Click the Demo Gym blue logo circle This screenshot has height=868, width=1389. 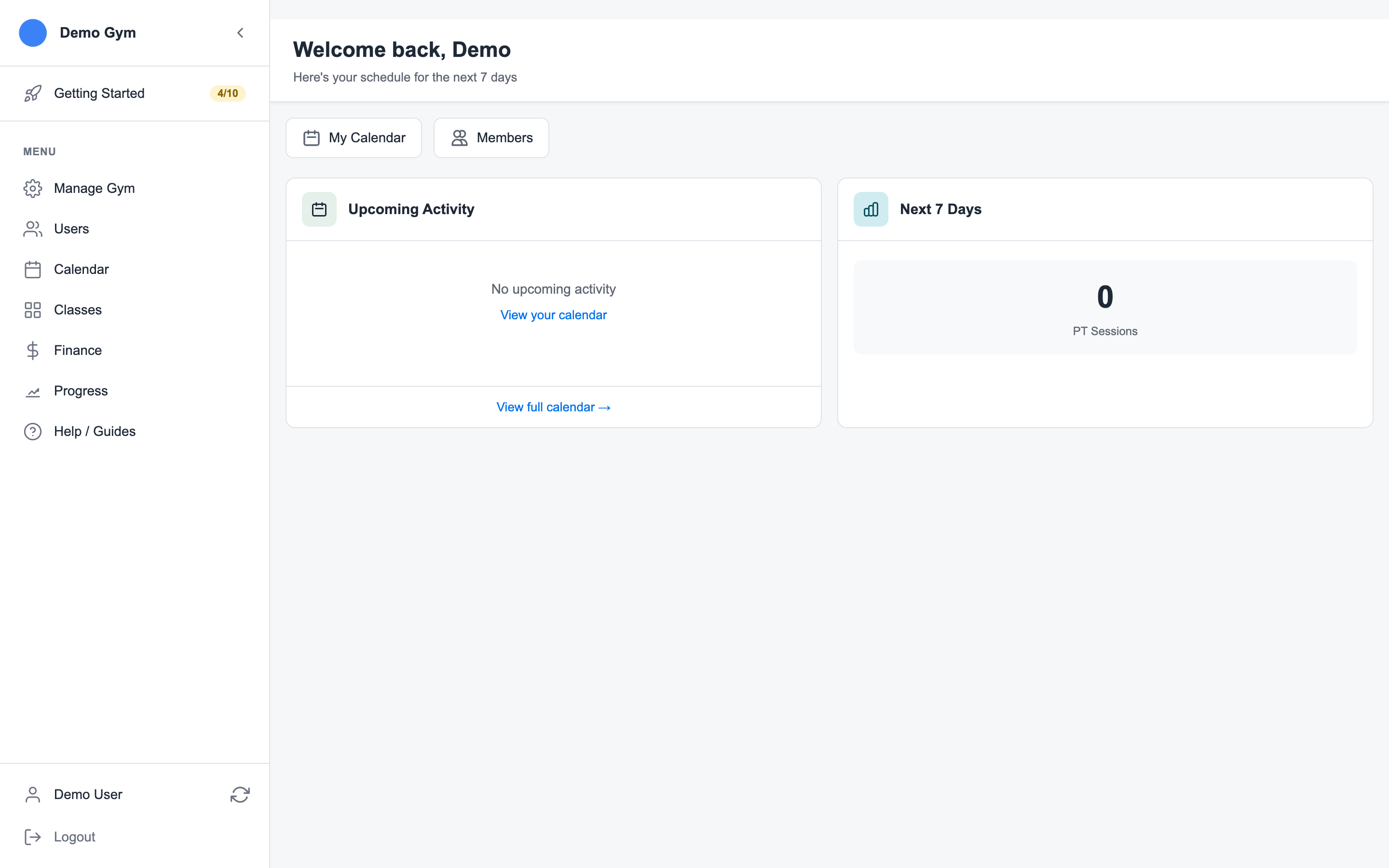coord(33,33)
